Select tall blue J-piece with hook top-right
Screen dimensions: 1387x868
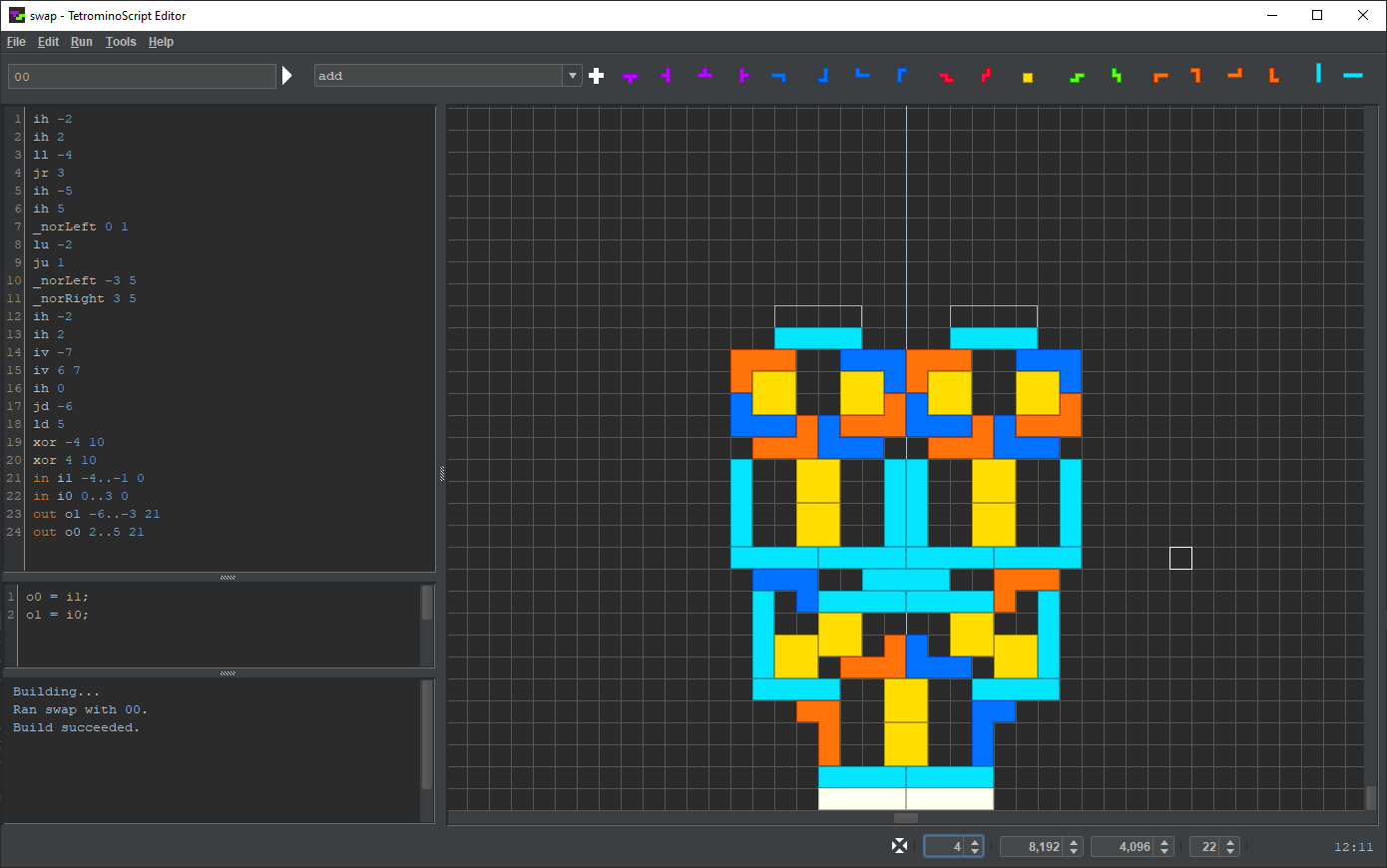tap(901, 76)
